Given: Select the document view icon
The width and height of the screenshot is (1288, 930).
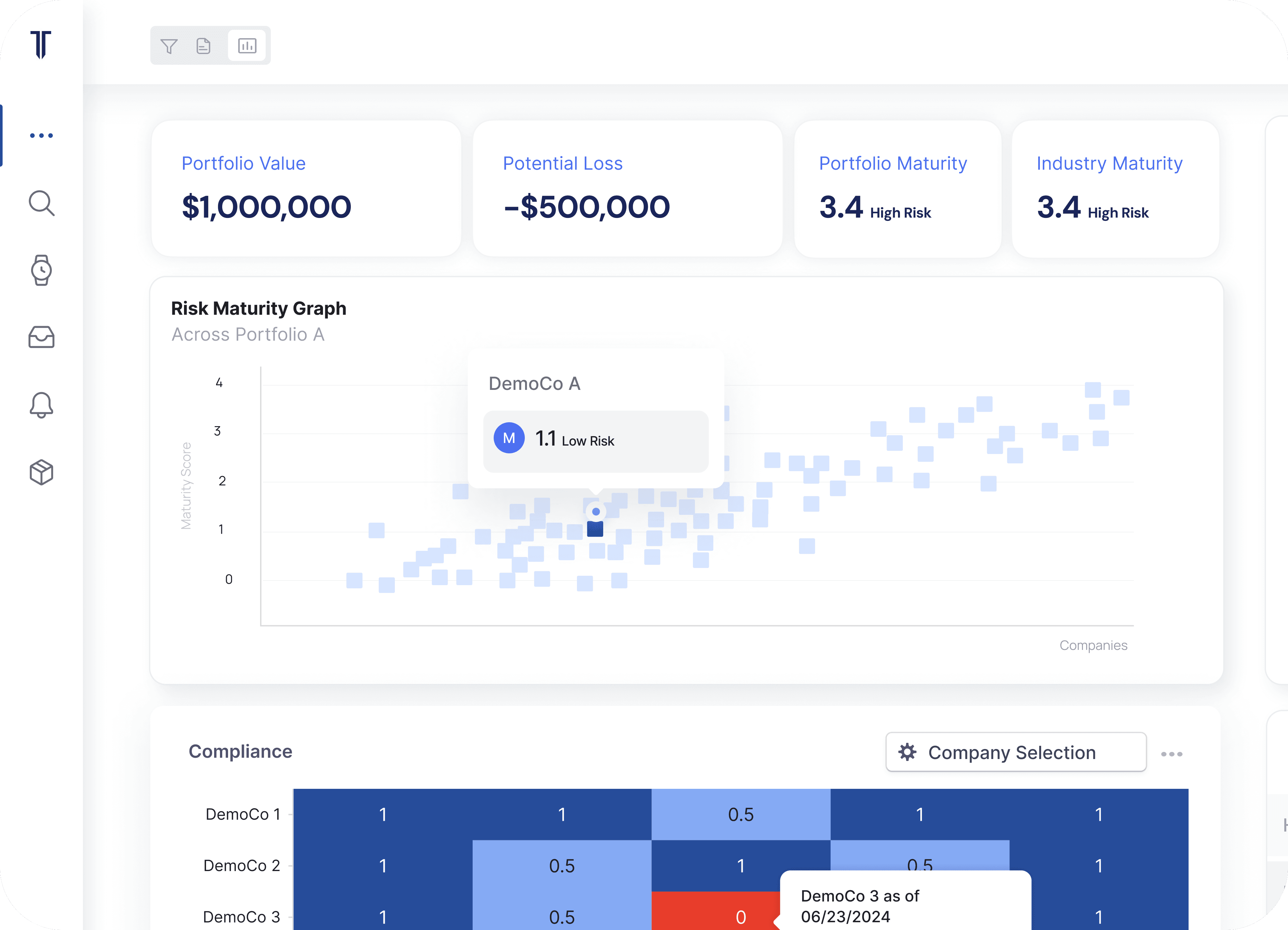Looking at the screenshot, I should 203,46.
